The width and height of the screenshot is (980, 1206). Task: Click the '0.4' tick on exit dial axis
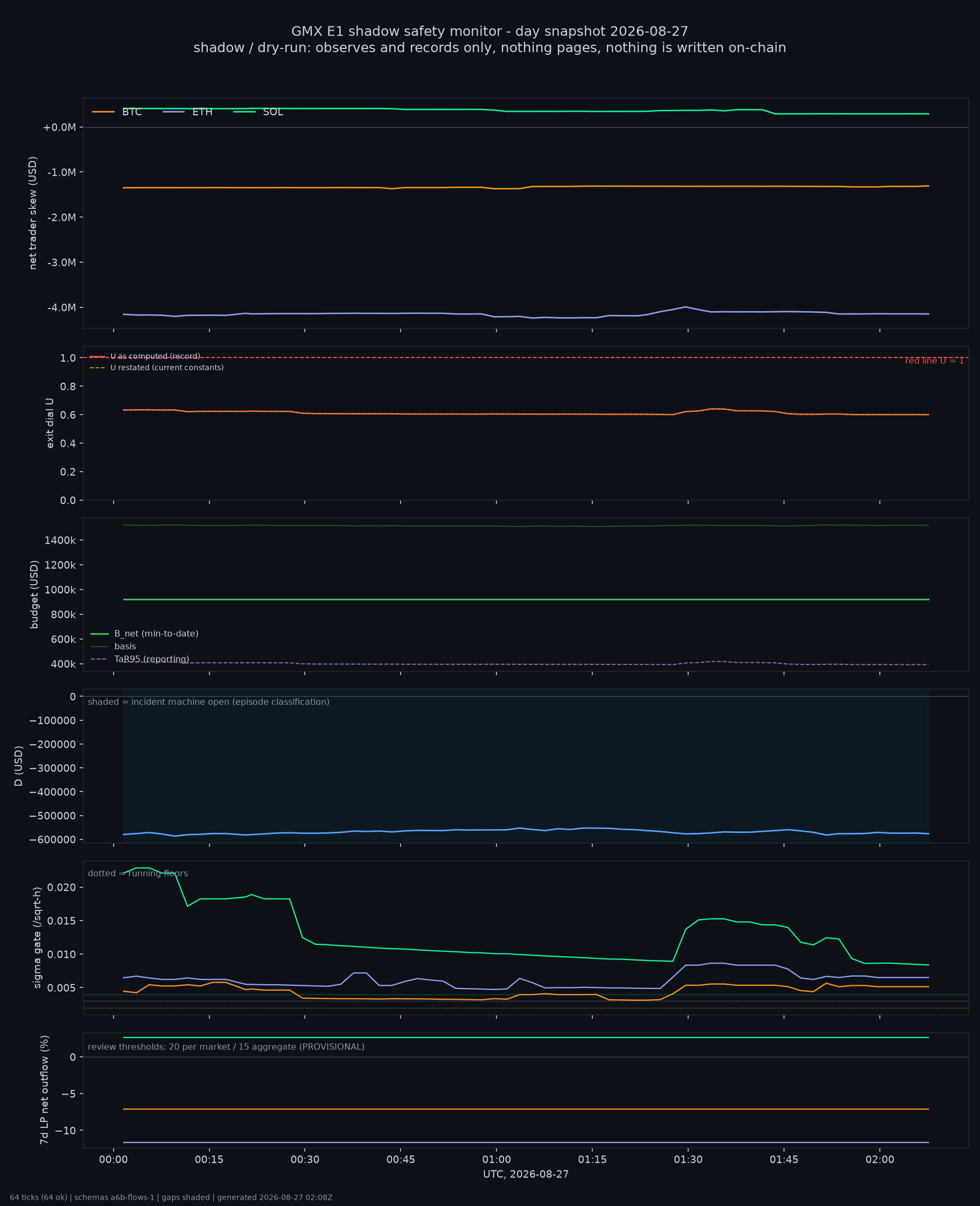pyautogui.click(x=68, y=444)
